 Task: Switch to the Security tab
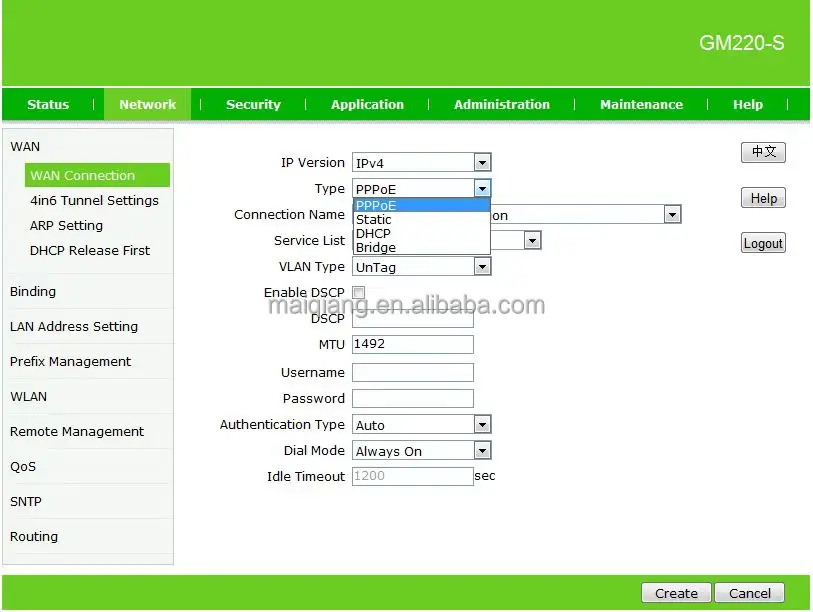pyautogui.click(x=253, y=104)
